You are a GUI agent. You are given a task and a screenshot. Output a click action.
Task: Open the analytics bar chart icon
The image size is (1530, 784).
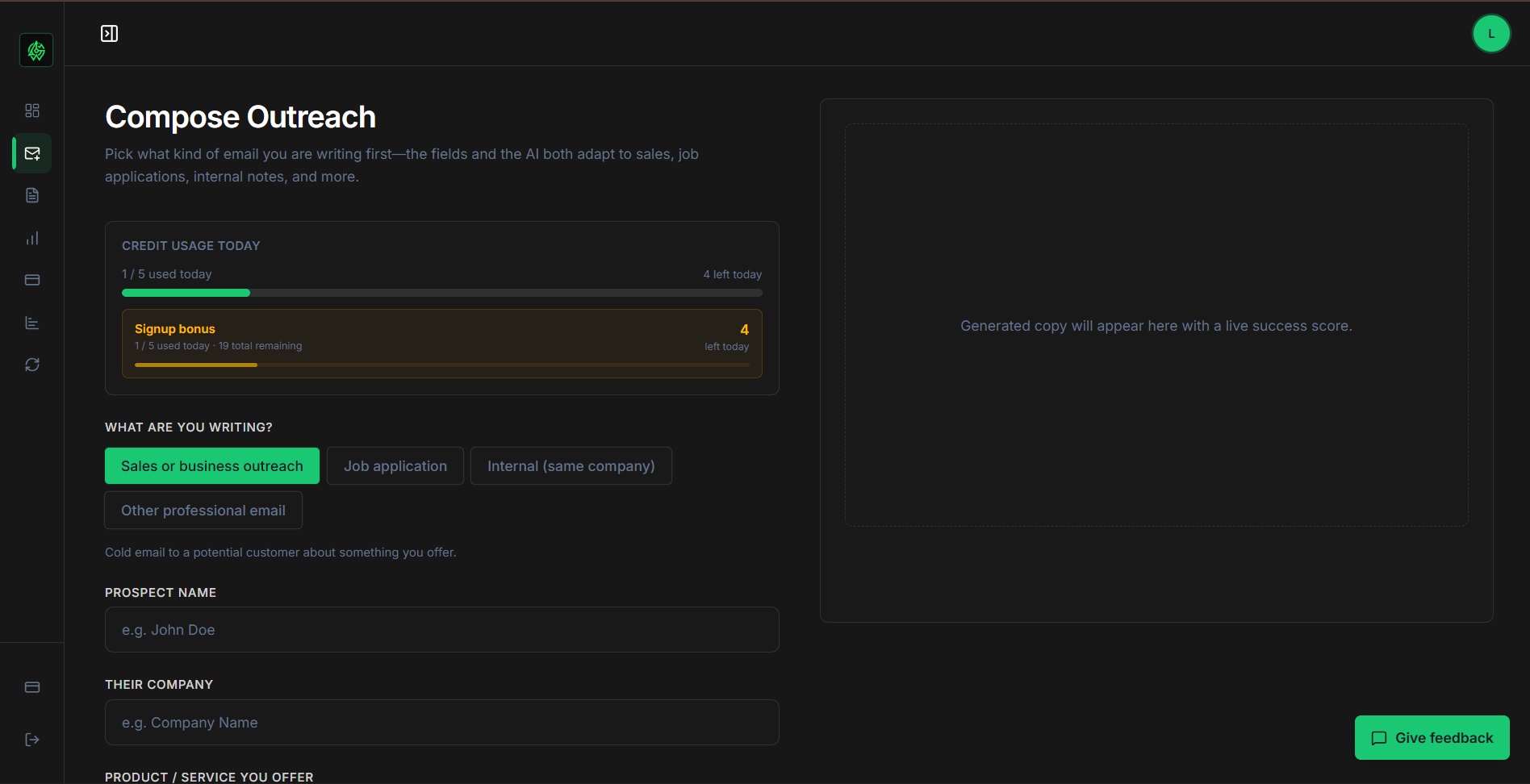(32, 238)
